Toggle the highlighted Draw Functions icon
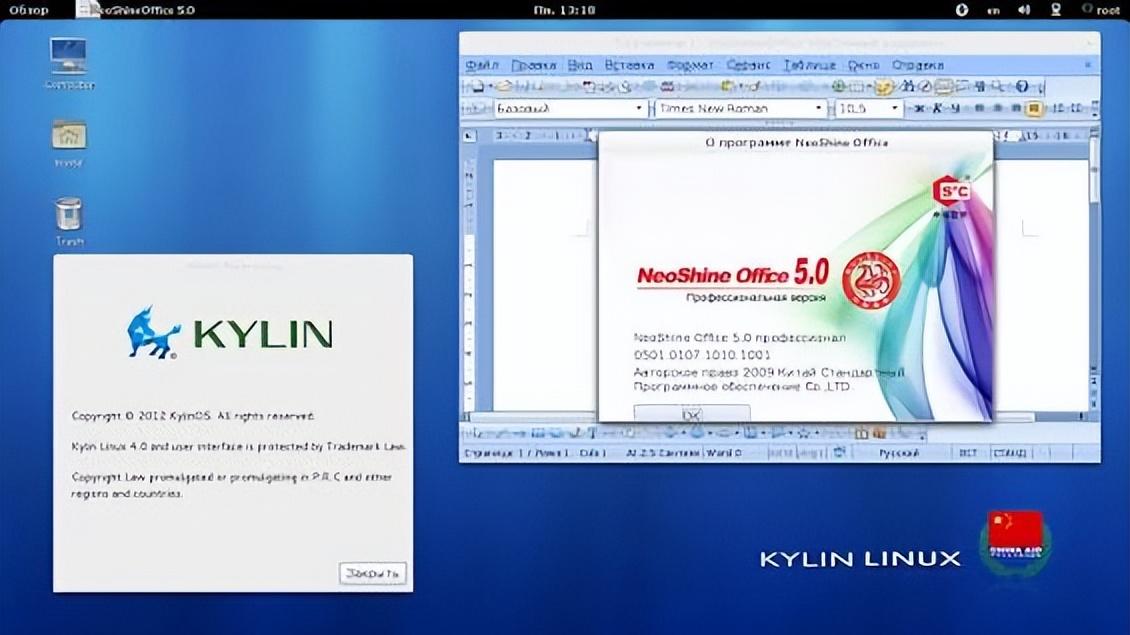The image size is (1130, 635). [x=884, y=87]
